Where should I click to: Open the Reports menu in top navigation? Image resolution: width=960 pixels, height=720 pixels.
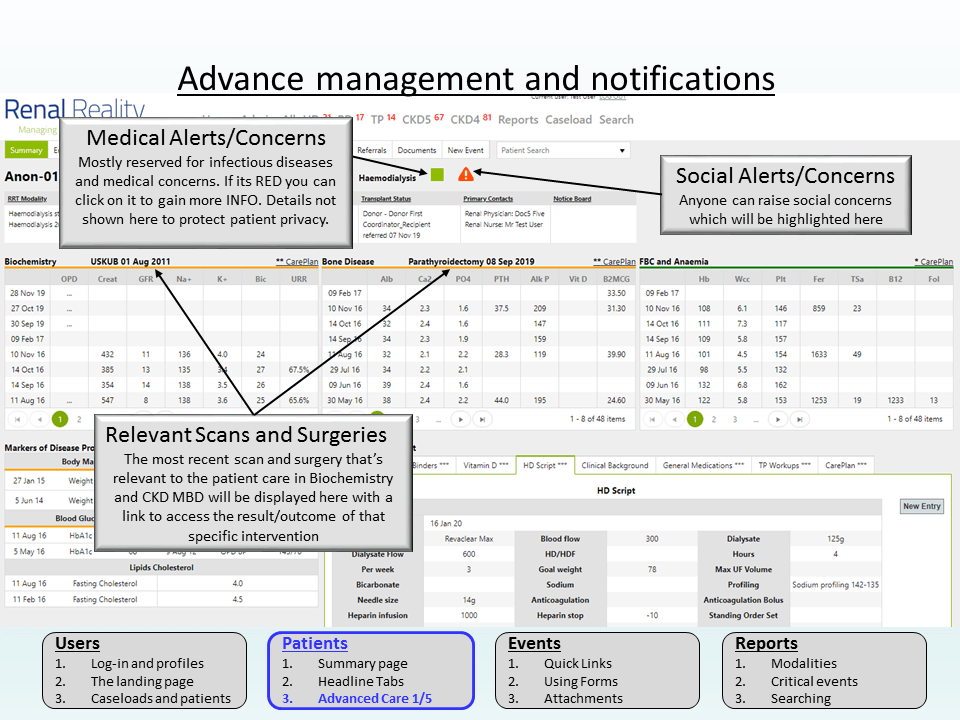[518, 120]
